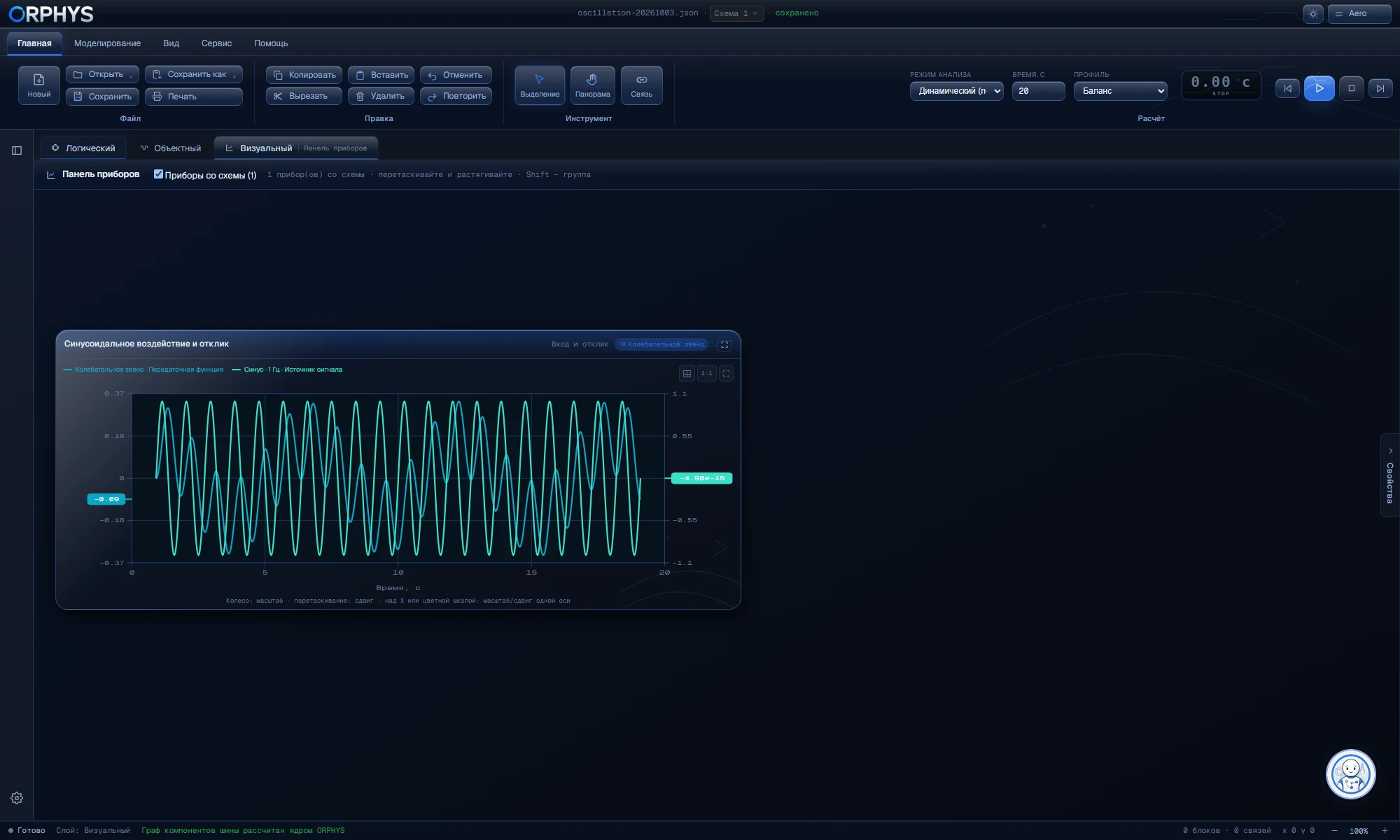Click the Время, с input field
Viewport: 1400px width, 840px height.
[x=1038, y=91]
